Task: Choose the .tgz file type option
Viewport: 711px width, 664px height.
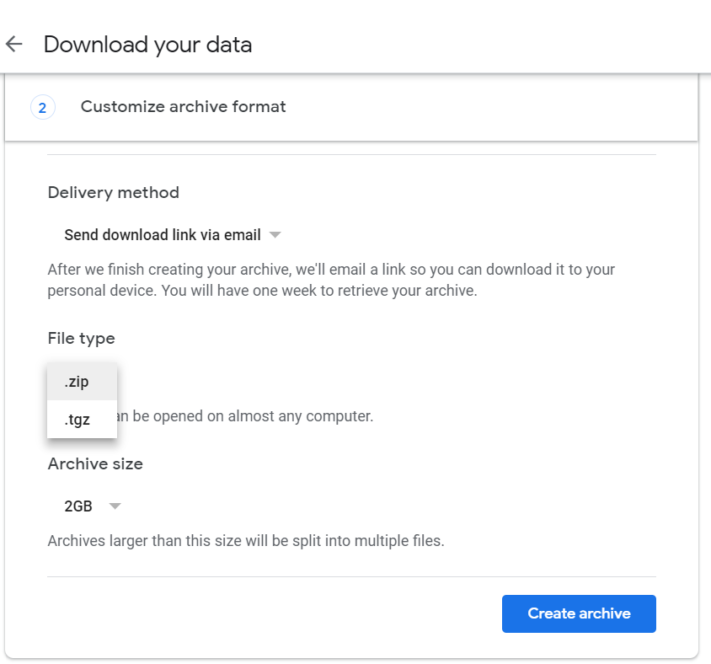Action: point(77,419)
